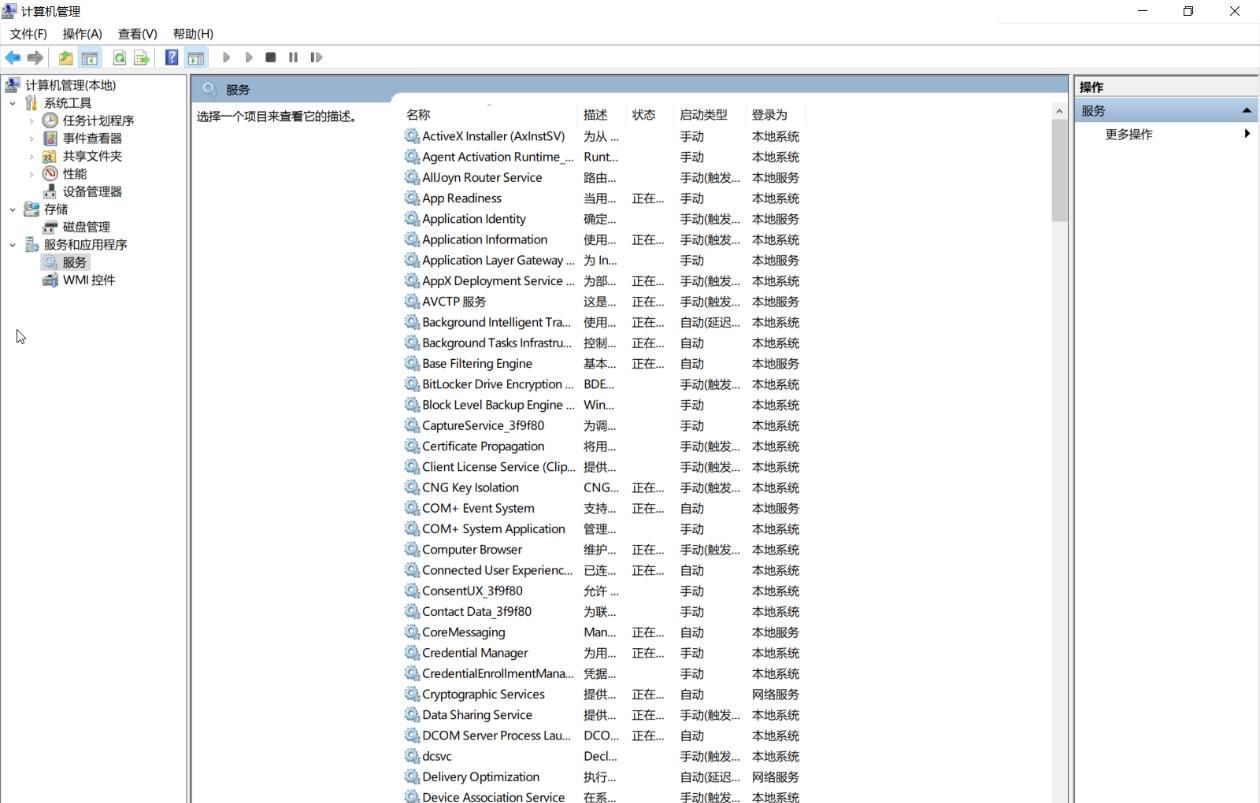
Task: Open Help using the question mark icon
Action: pyautogui.click(x=169, y=57)
